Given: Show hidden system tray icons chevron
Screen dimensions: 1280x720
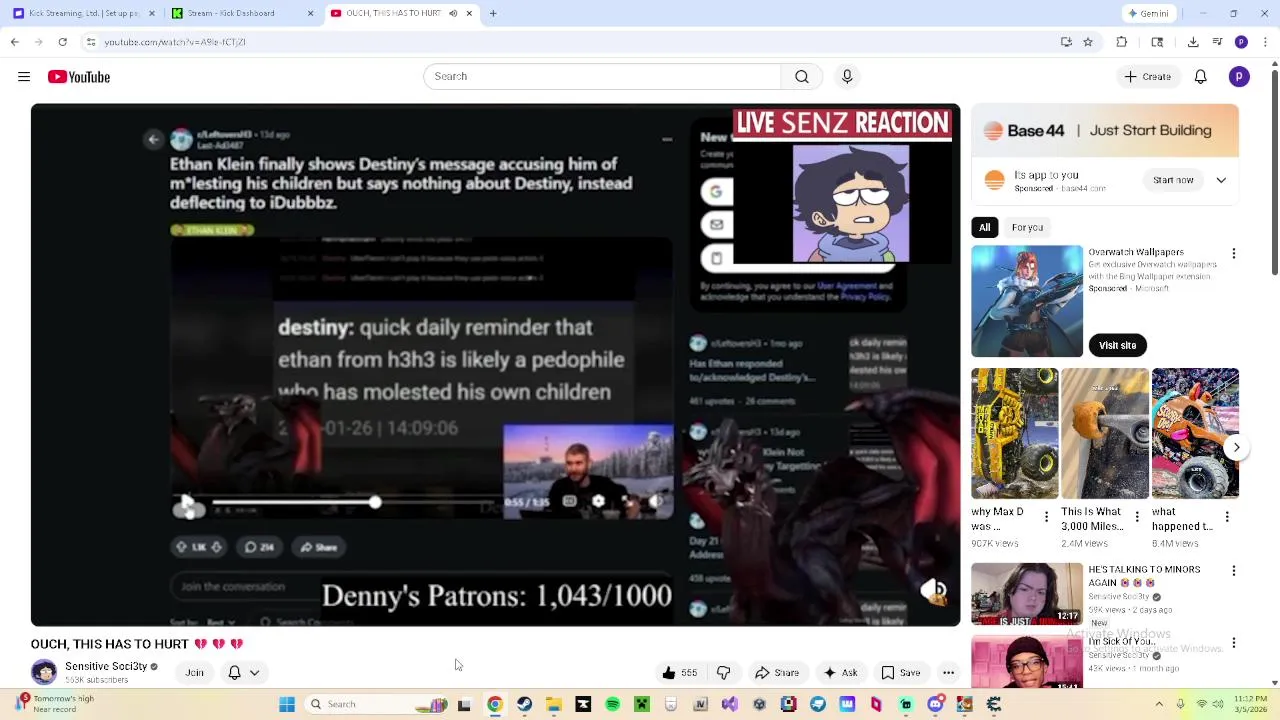Looking at the screenshot, I should coord(1159,704).
